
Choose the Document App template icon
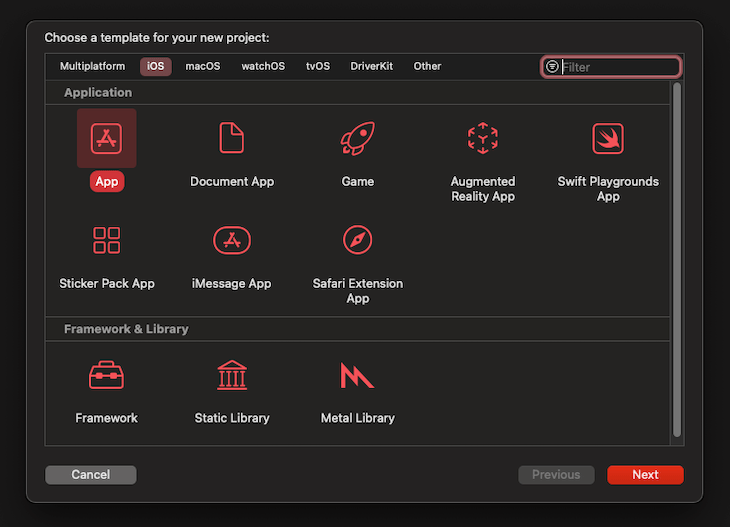click(232, 138)
